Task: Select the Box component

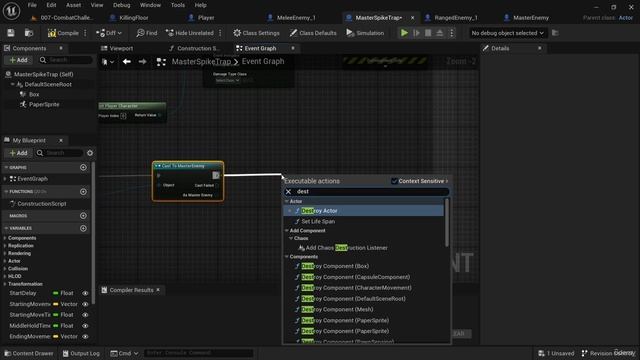Action: pos(34,94)
